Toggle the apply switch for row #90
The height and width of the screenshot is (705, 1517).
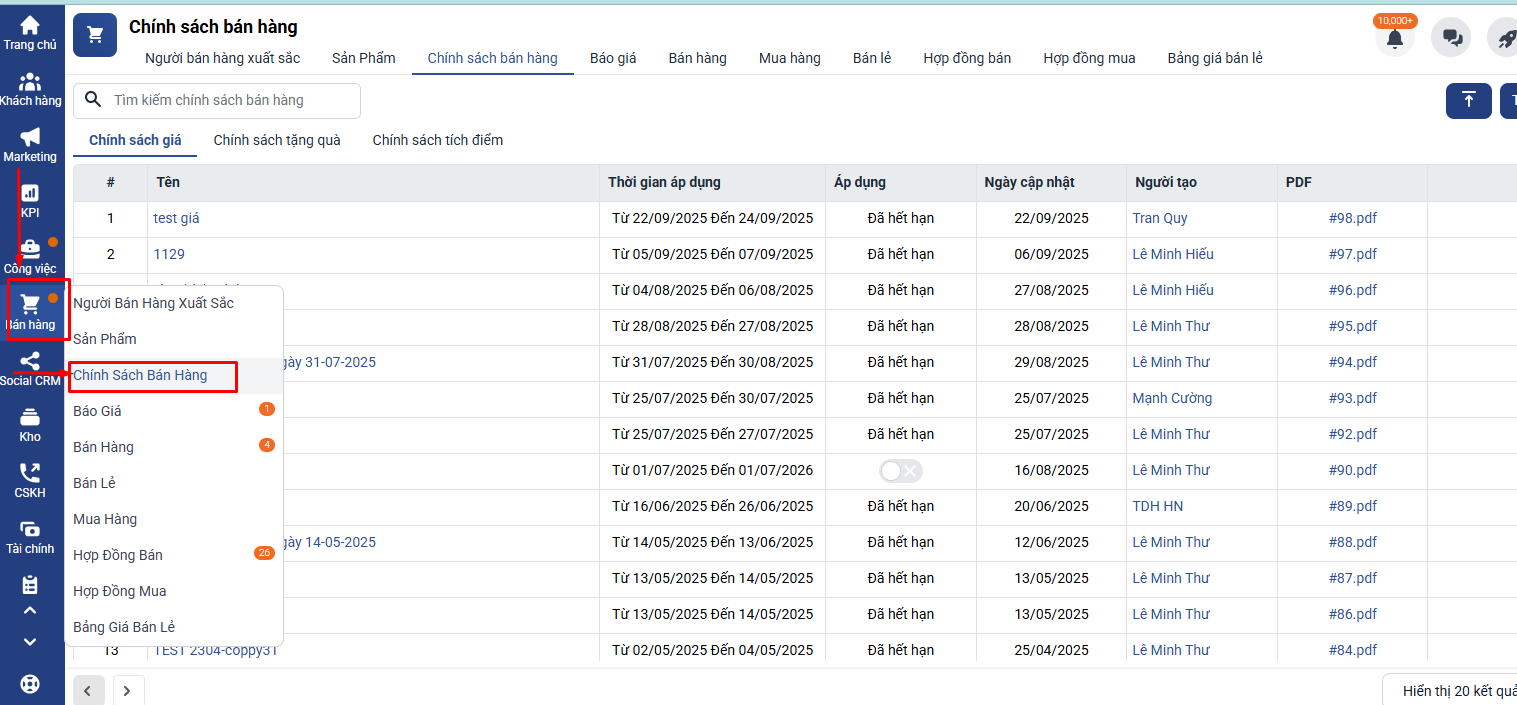coord(900,470)
